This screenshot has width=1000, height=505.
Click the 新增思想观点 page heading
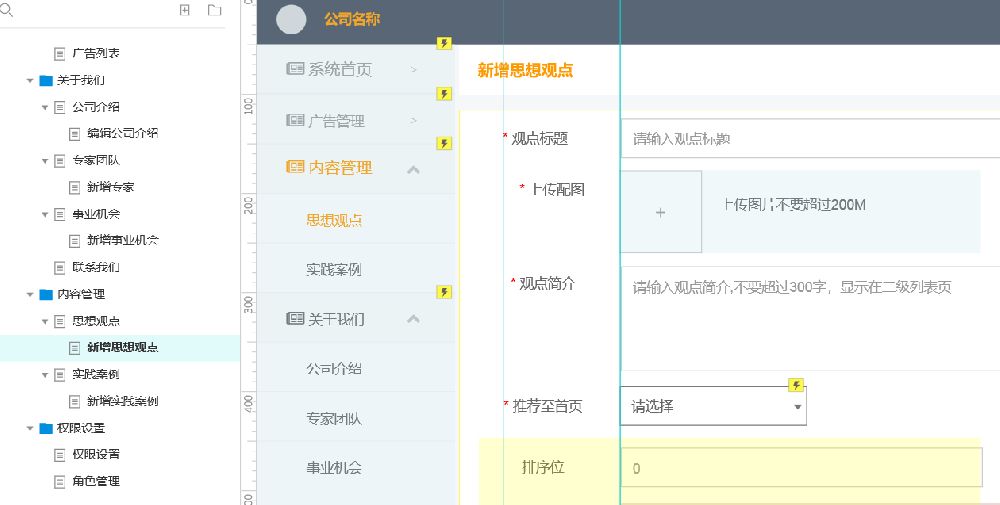(525, 70)
